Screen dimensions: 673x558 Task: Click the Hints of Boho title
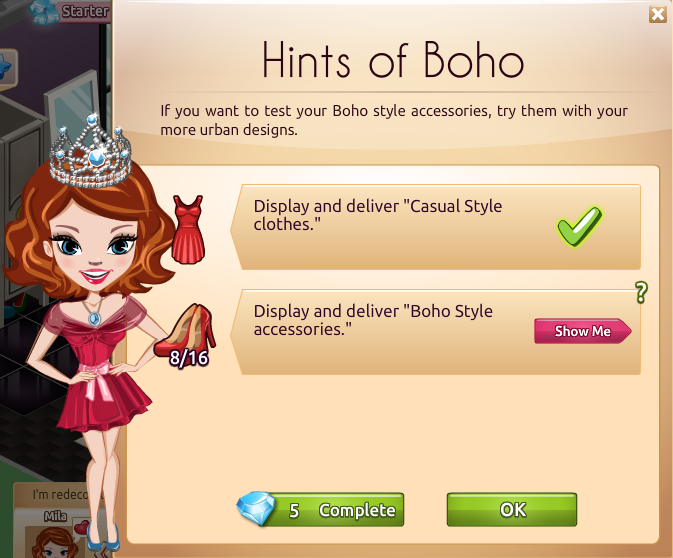click(393, 60)
